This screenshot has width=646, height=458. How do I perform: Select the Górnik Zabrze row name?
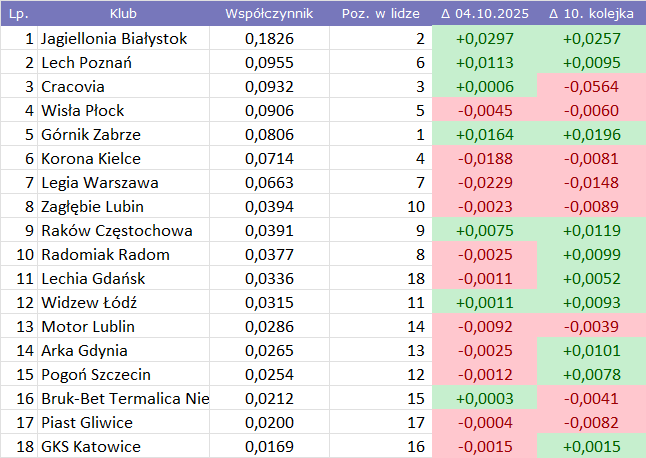91,135
